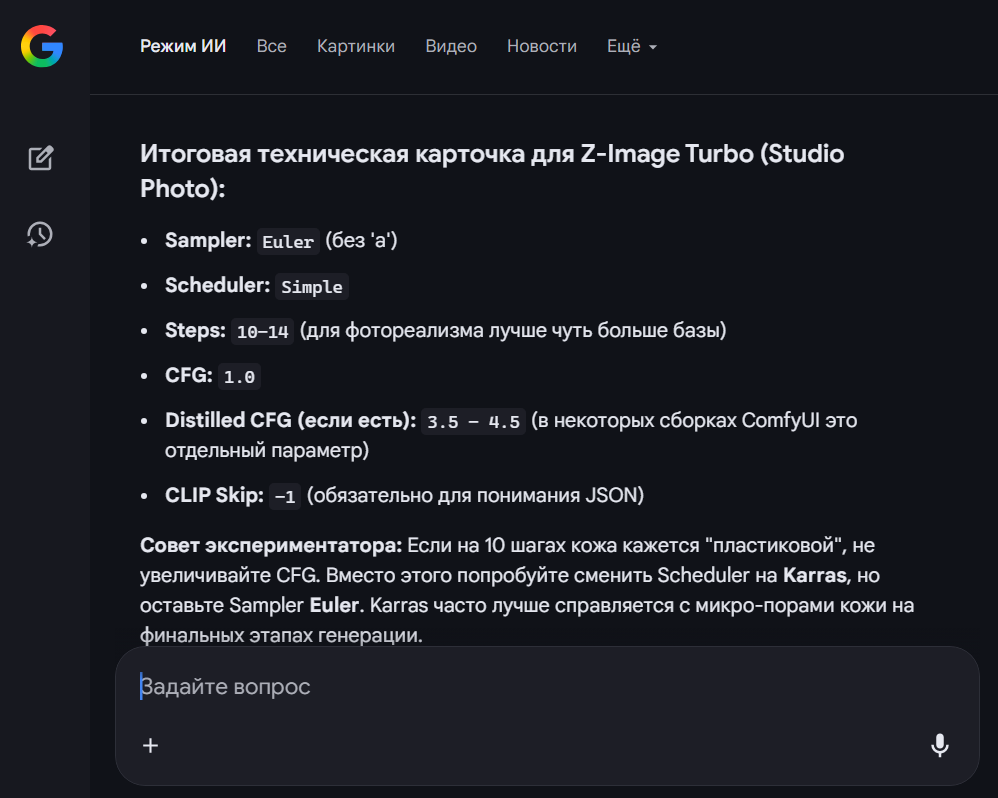Expand the Ещё dropdown menu
The image size is (998, 798).
coord(631,46)
